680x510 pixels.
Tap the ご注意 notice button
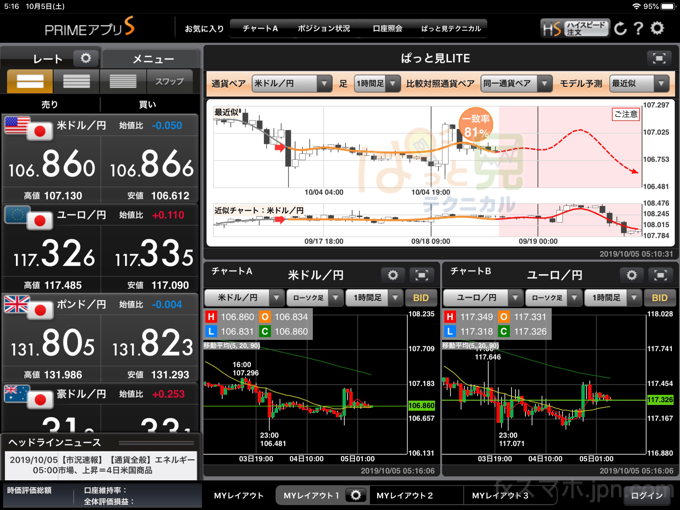click(x=626, y=114)
